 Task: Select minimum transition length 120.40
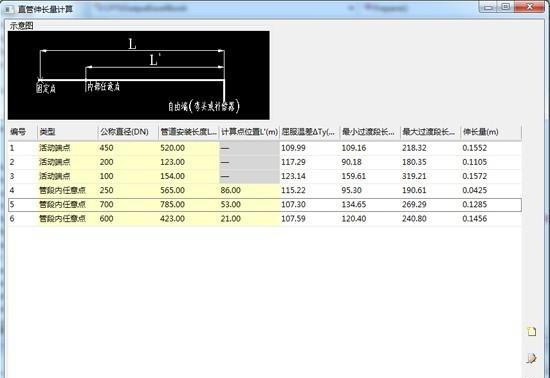(354, 218)
